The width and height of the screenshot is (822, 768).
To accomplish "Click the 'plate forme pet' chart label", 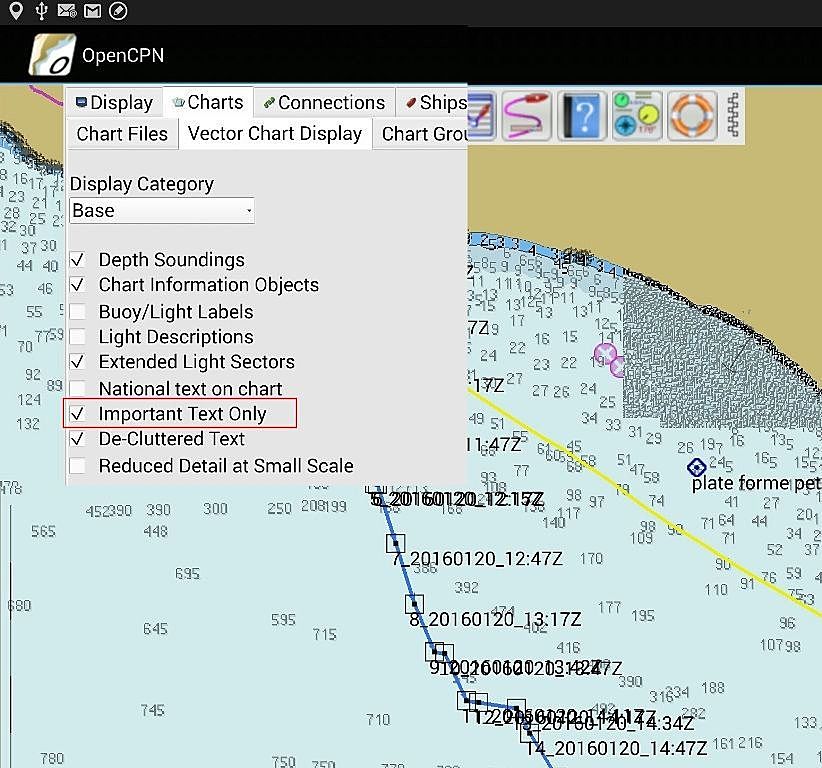I will click(756, 483).
